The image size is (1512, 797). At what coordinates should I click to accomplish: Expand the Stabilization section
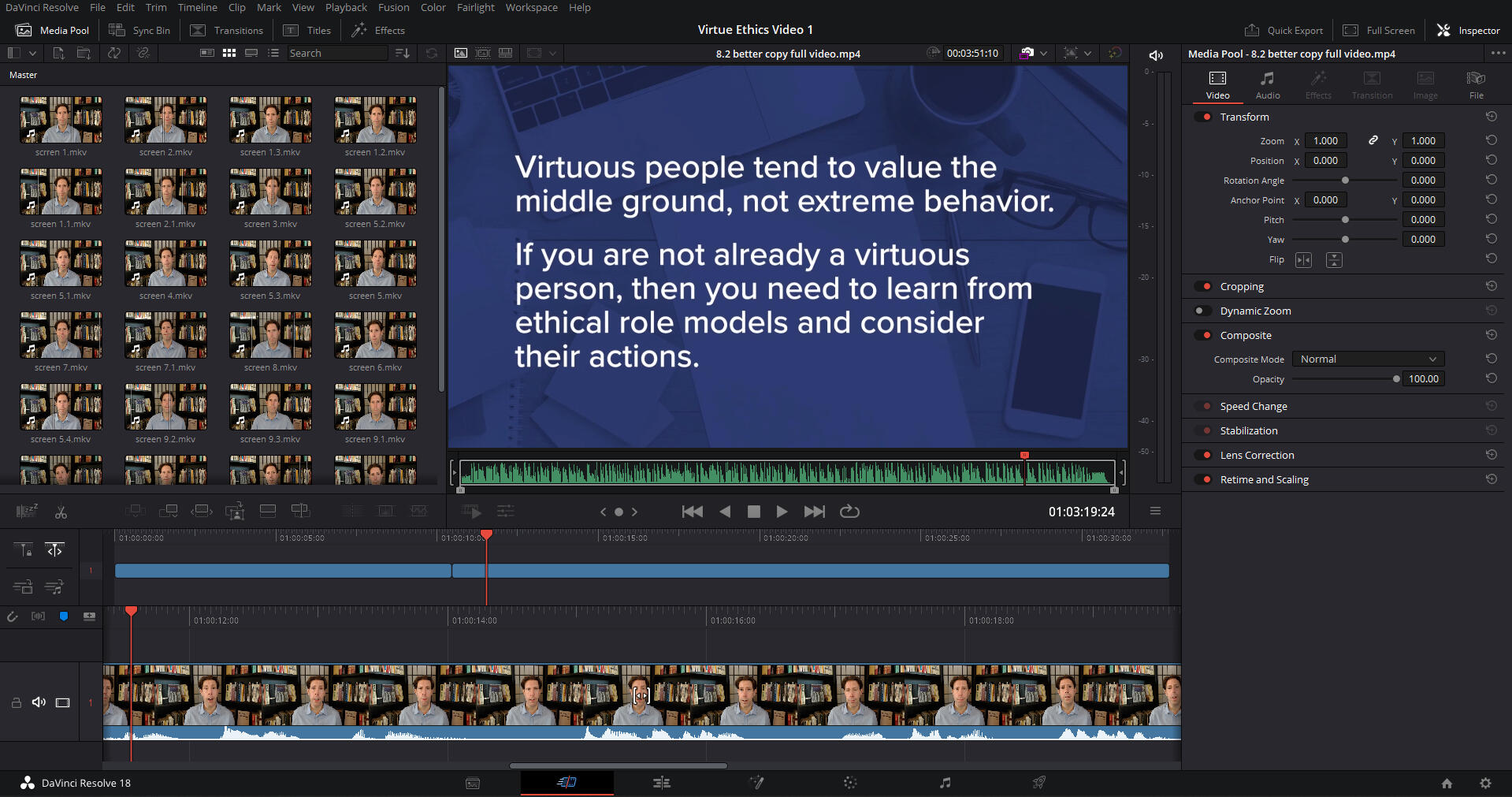click(x=1248, y=431)
